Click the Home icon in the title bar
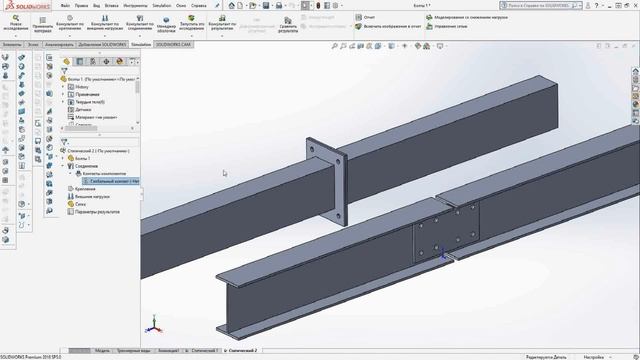Viewport: 640px width, 360px height. click(x=231, y=6)
